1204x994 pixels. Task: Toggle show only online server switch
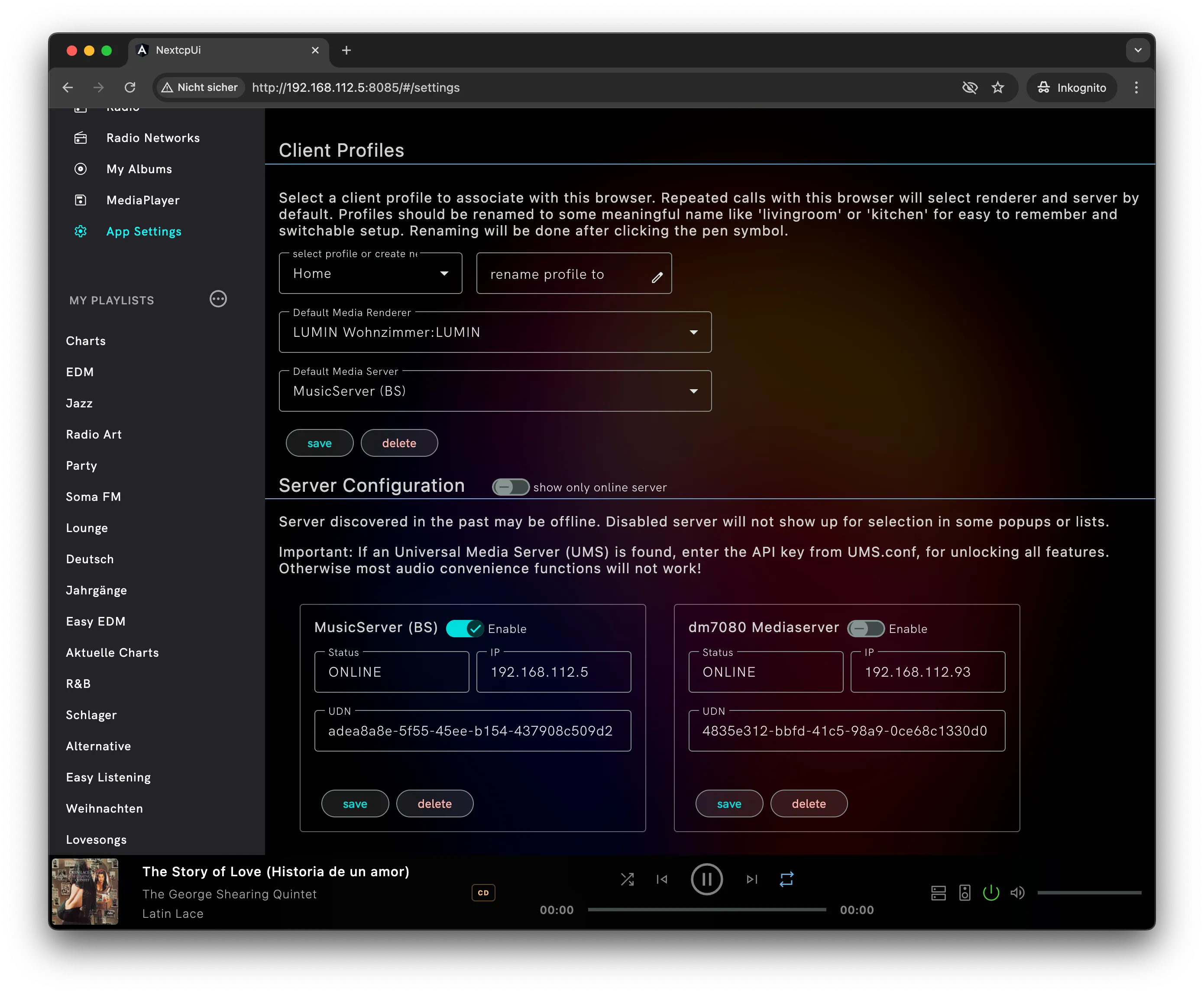click(510, 487)
